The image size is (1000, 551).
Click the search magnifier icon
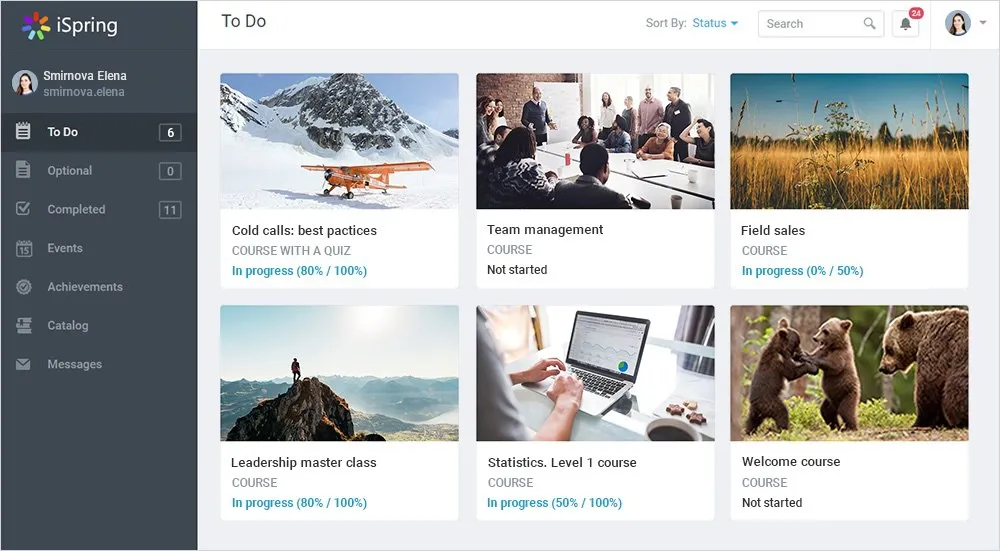point(870,24)
